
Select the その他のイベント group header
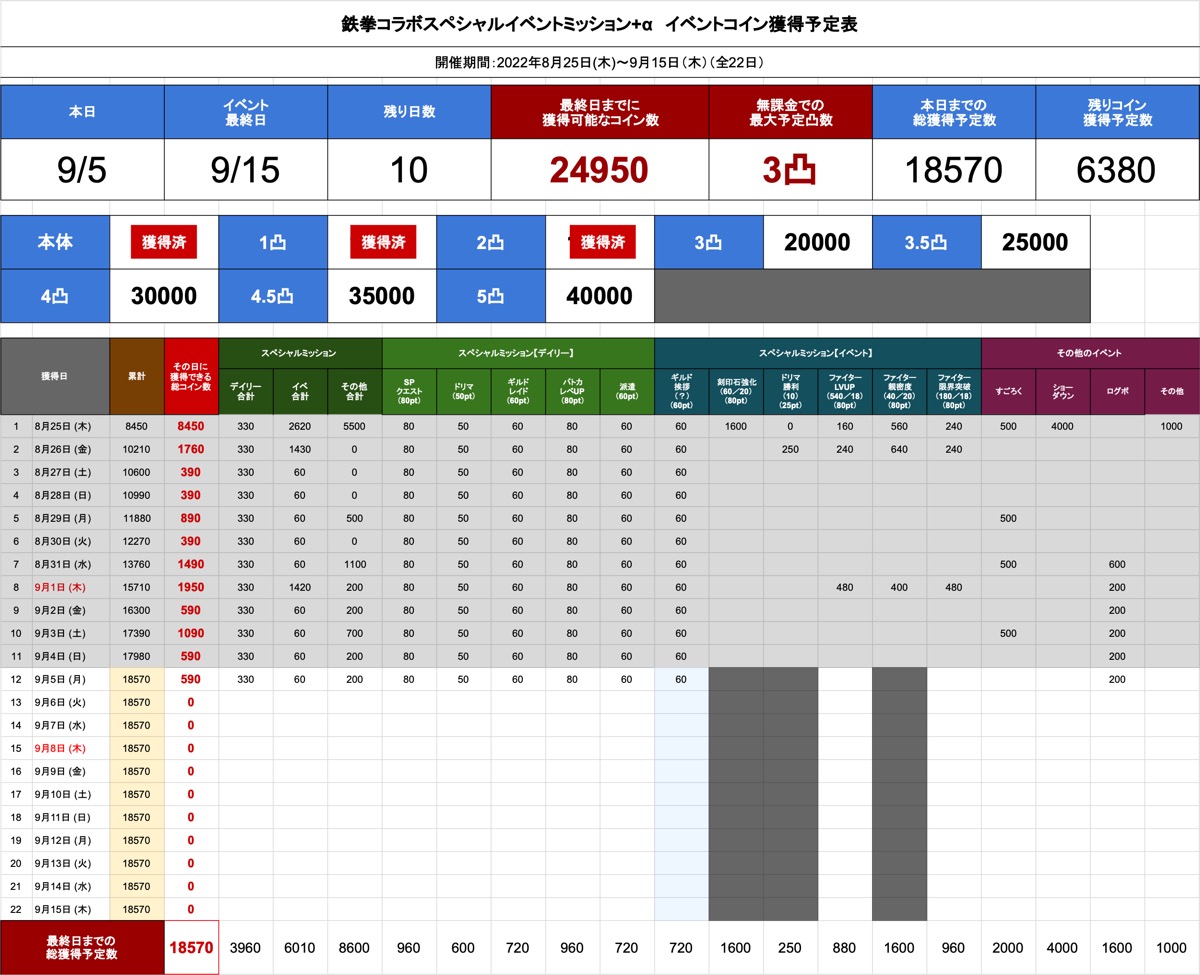click(1089, 353)
